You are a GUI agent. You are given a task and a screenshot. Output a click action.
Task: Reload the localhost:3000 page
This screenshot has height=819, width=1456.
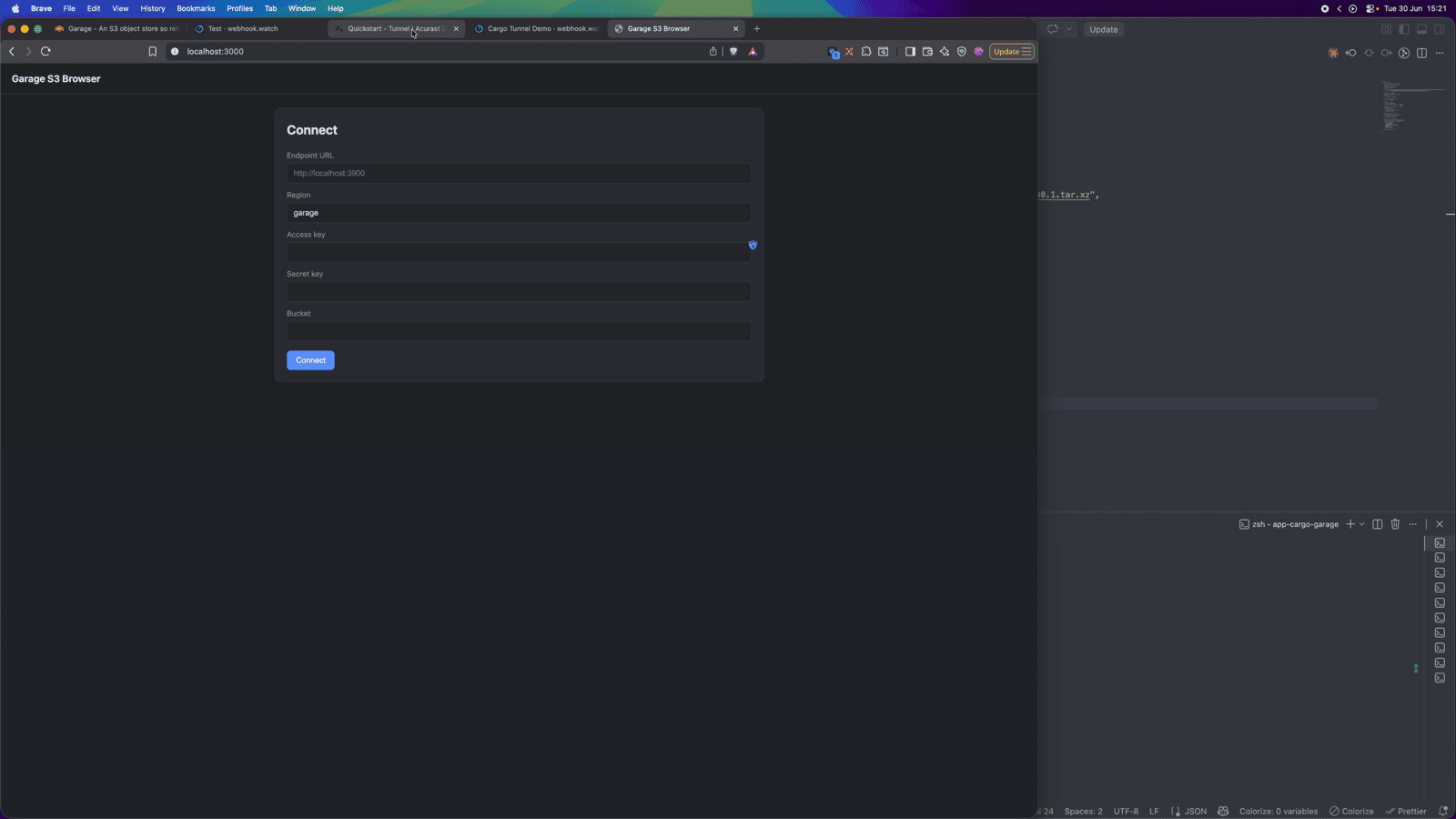[45, 52]
